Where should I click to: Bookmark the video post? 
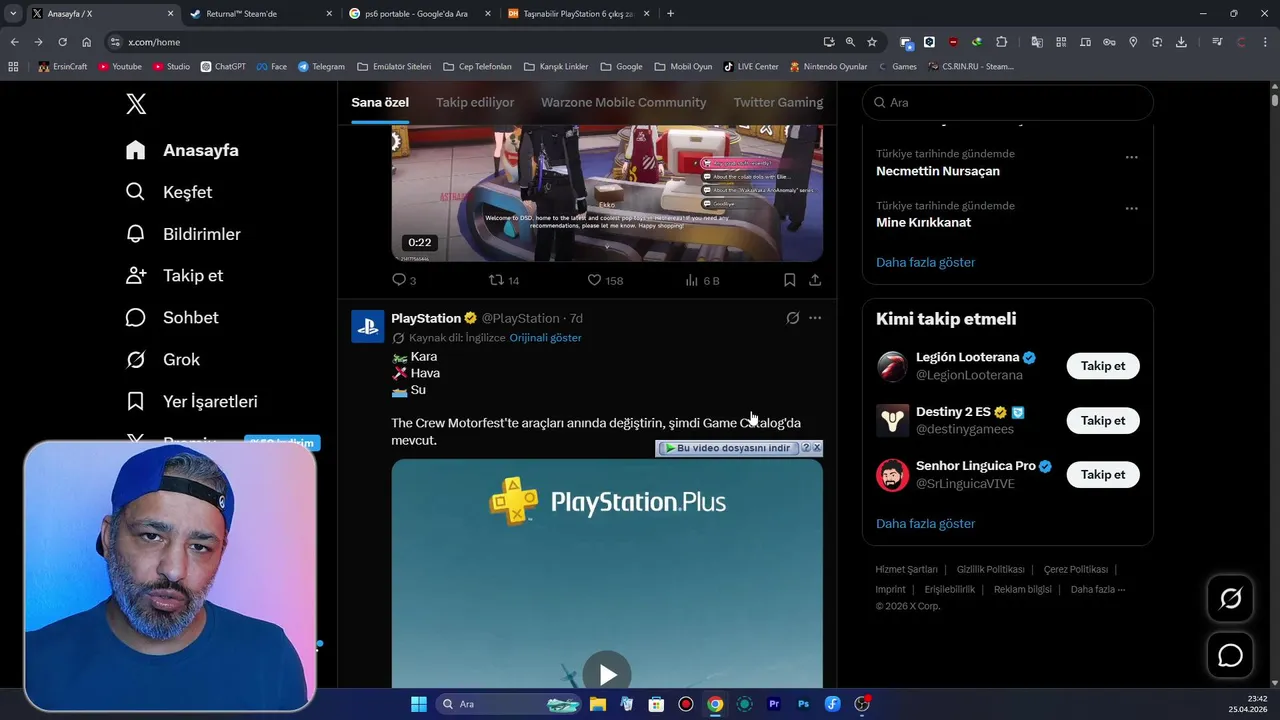point(790,280)
